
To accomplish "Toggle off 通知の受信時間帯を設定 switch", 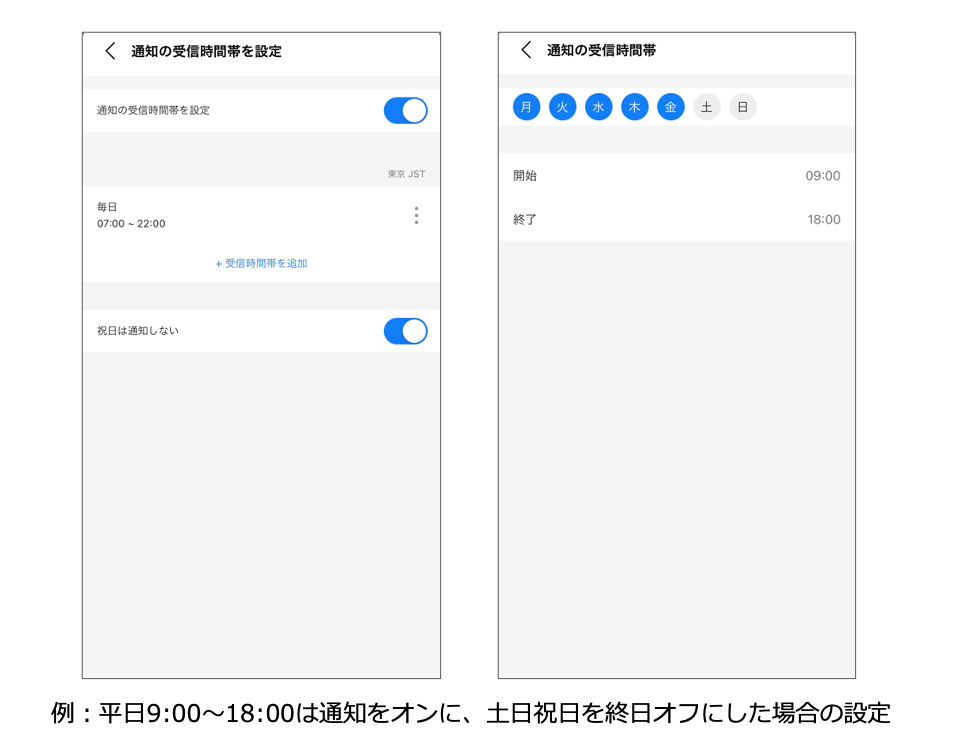I will click(x=405, y=110).
